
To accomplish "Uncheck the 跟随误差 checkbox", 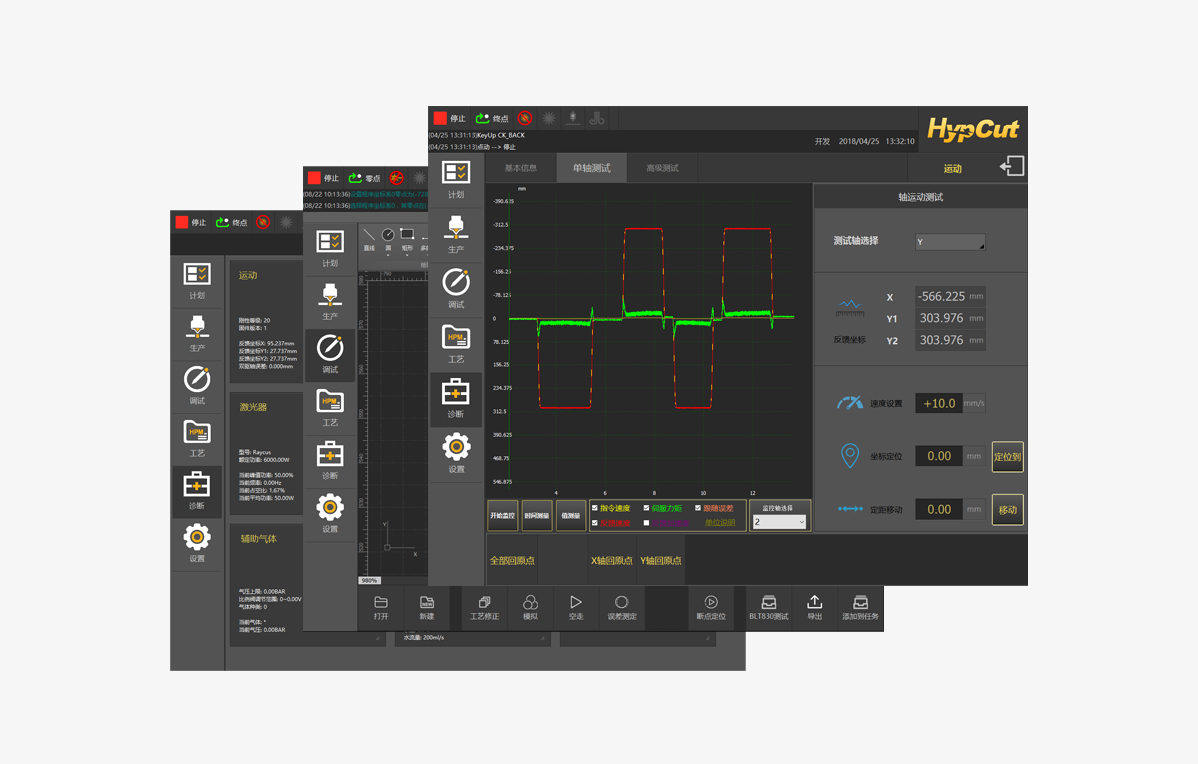I will coord(698,508).
